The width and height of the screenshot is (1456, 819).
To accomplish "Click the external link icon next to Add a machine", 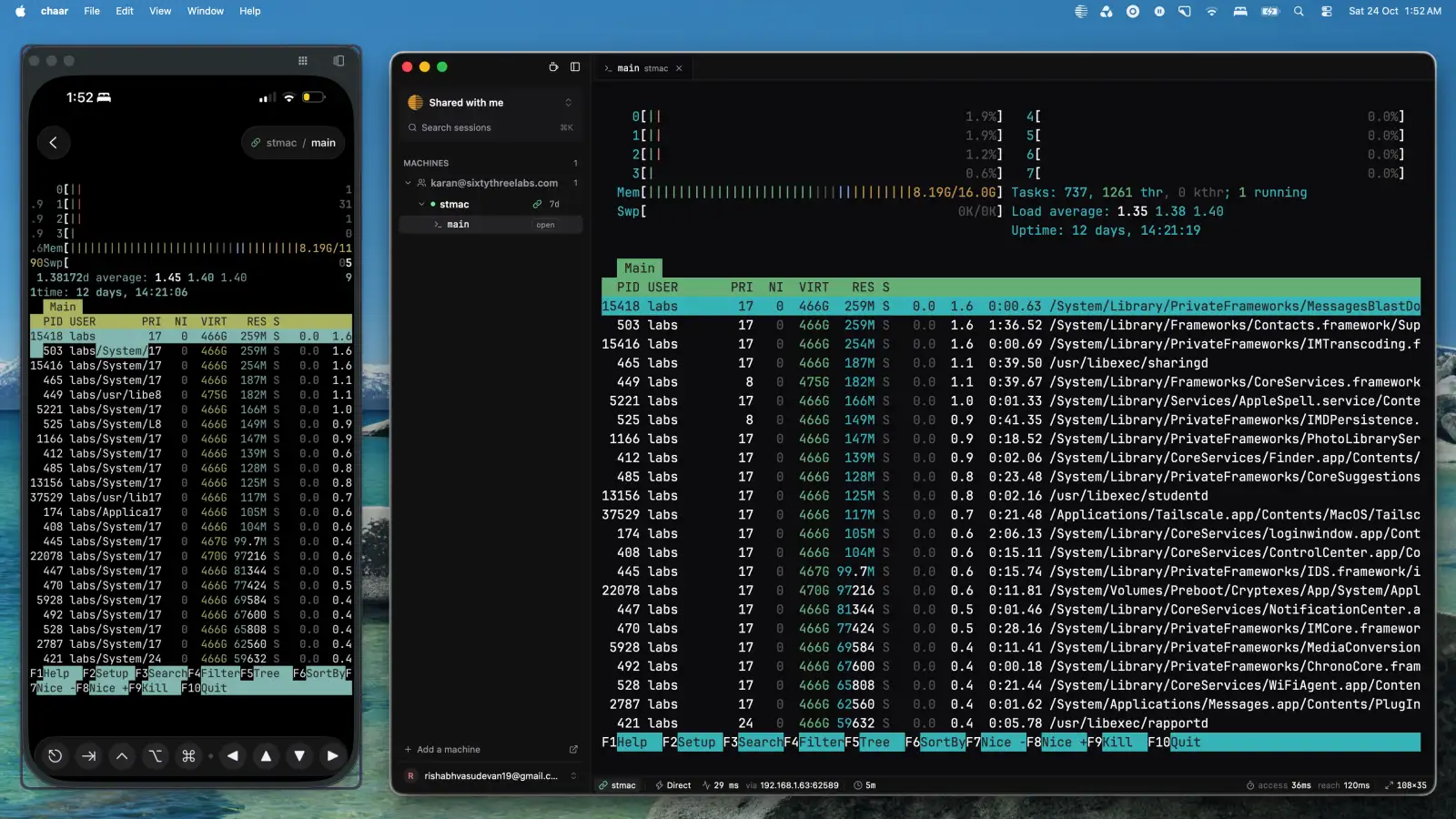I will tap(573, 750).
